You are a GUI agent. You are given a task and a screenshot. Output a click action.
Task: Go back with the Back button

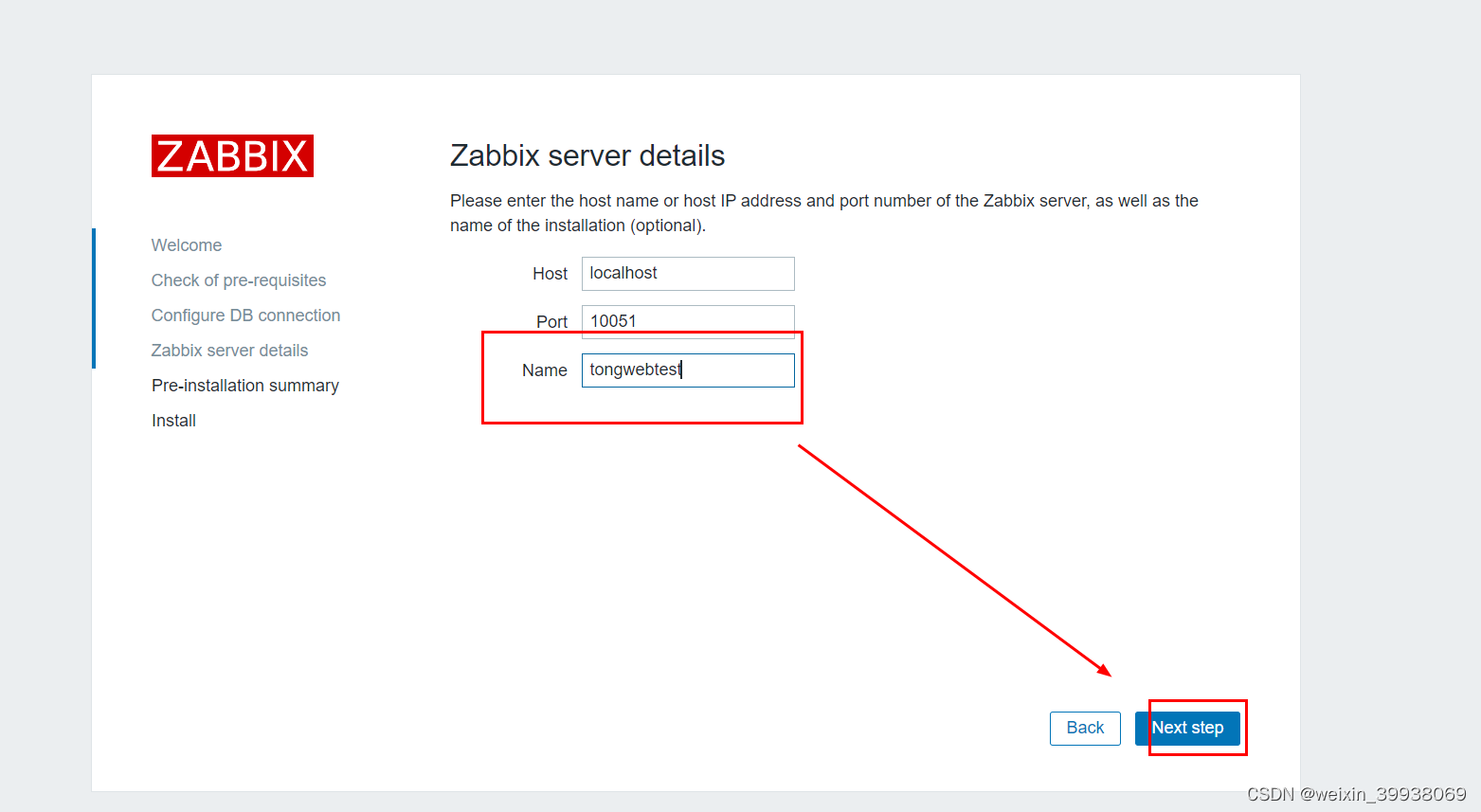point(1085,729)
